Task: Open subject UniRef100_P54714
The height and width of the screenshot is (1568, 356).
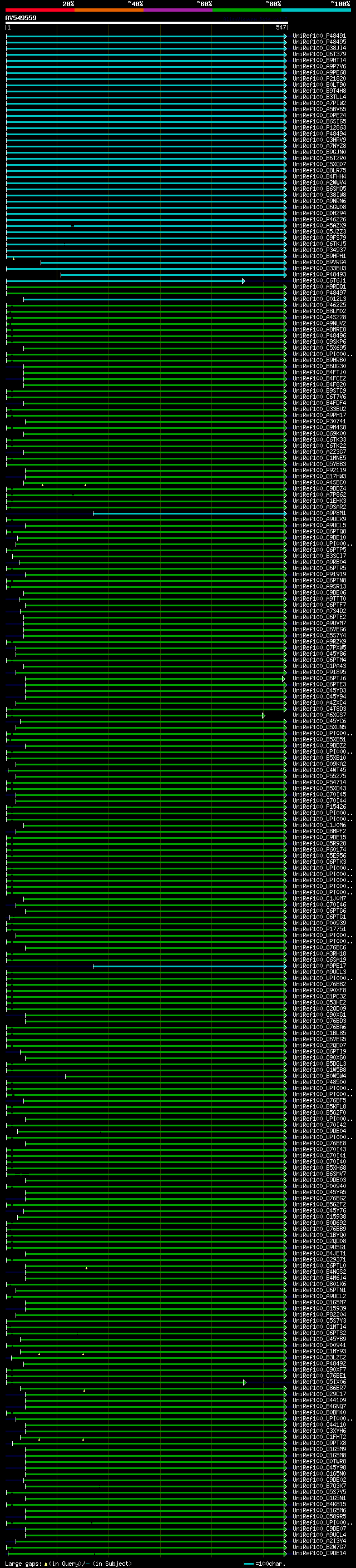Action: pos(319,782)
